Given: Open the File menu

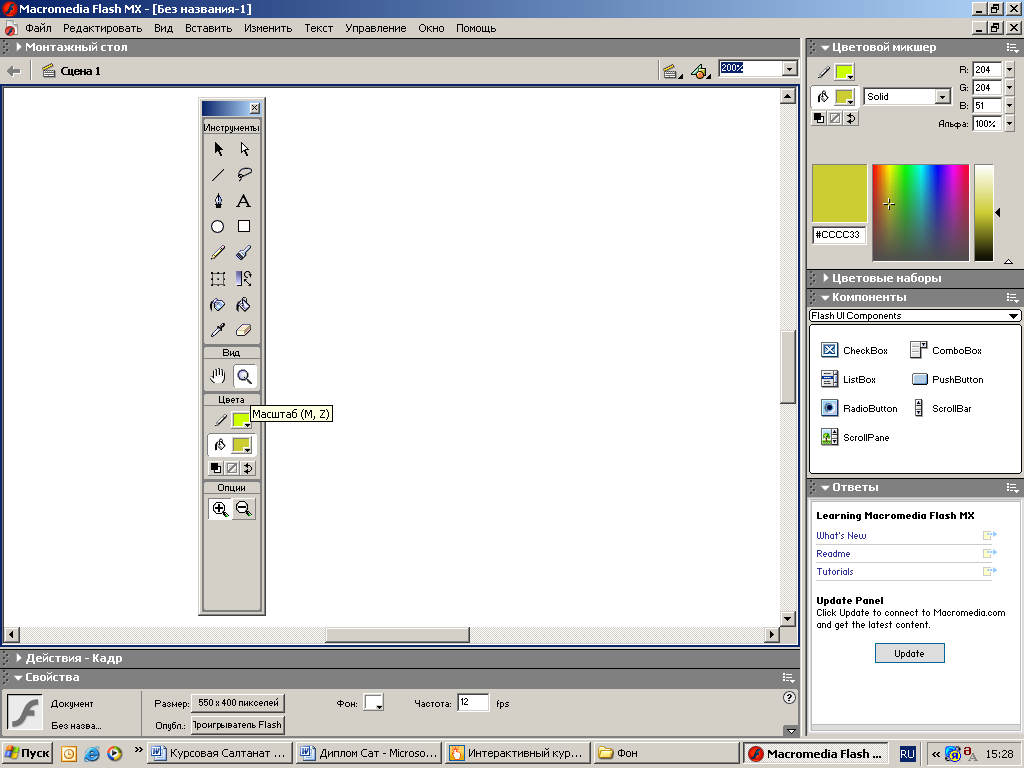Looking at the screenshot, I should (x=38, y=28).
